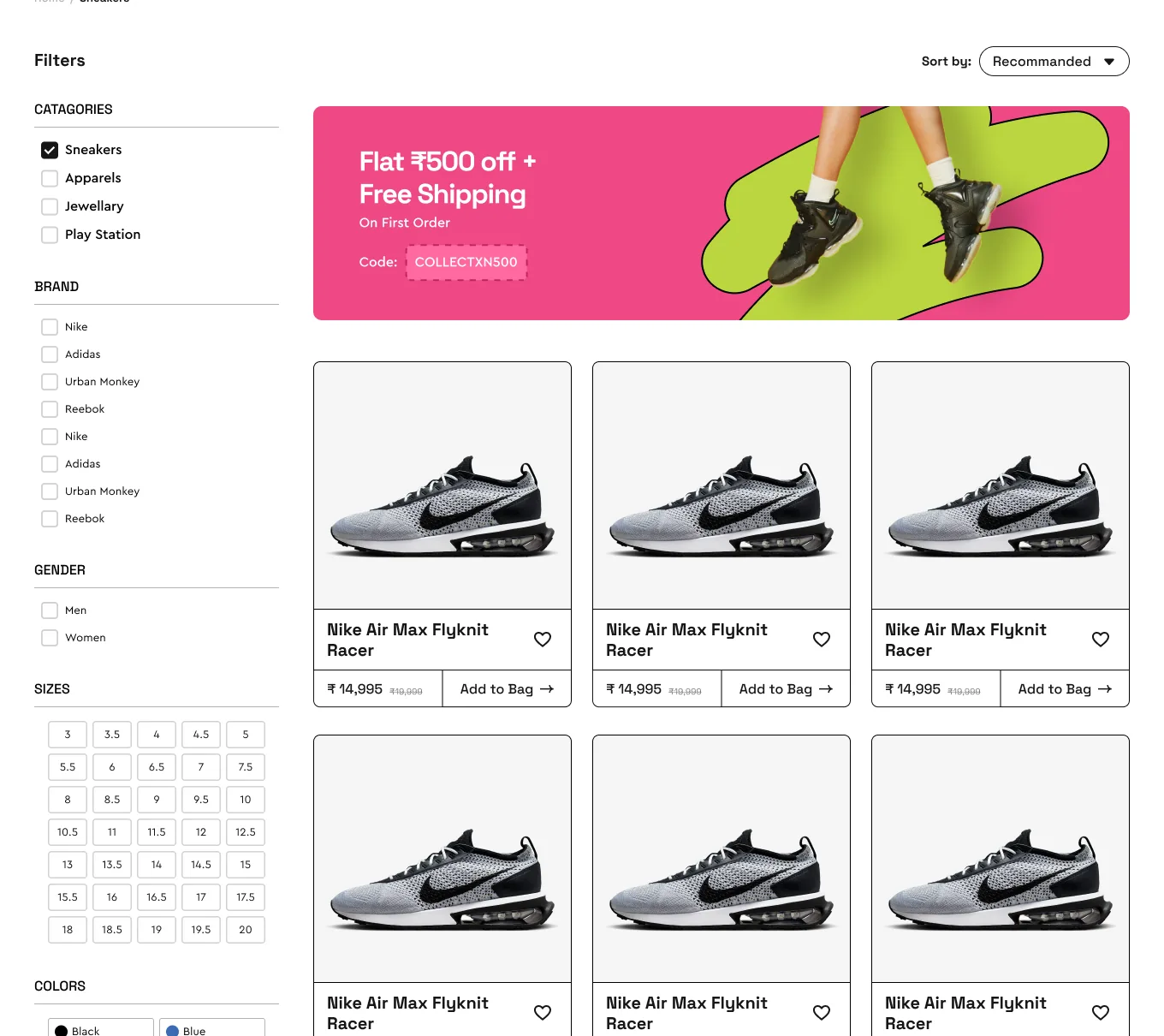Screen dimensions: 1164x1036
Task: Select size 7.5
Action: pyautogui.click(x=246, y=767)
